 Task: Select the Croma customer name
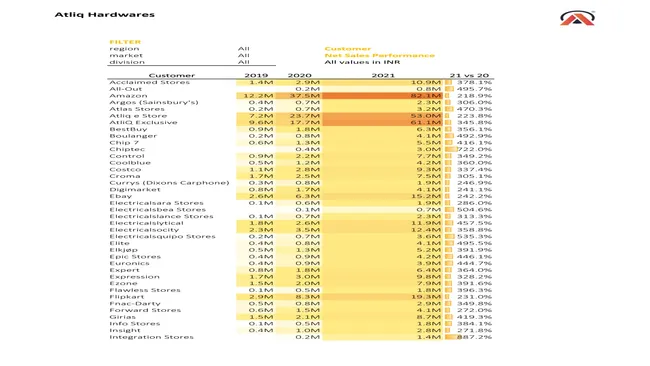tap(125, 176)
